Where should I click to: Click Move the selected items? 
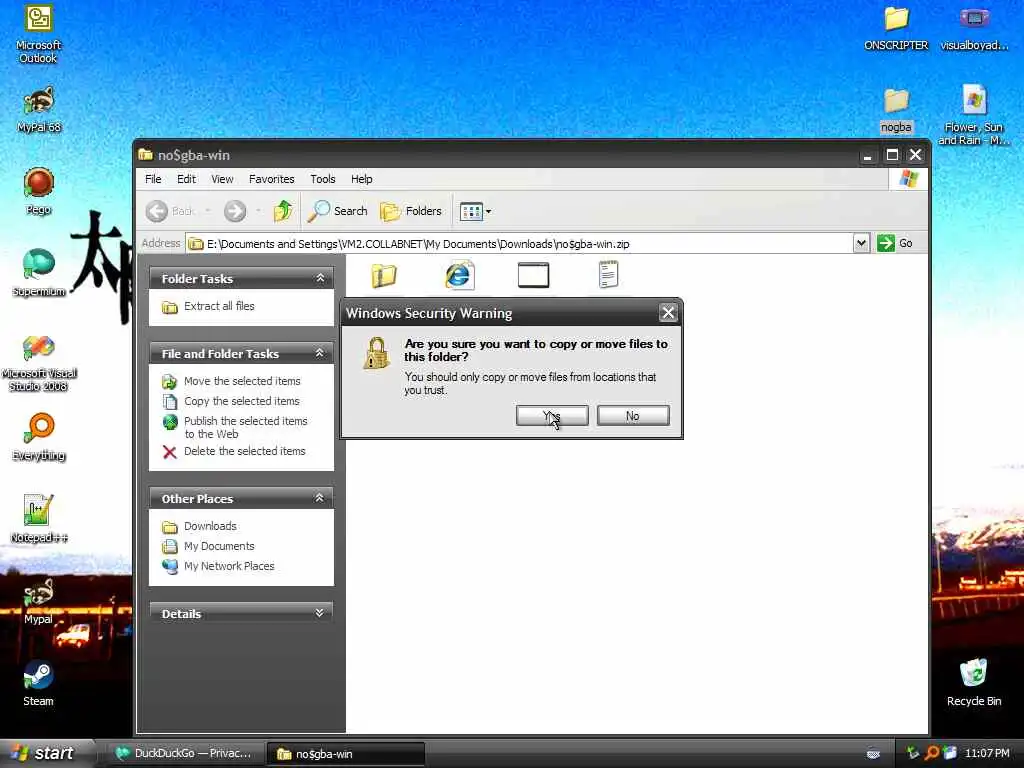tap(231, 381)
